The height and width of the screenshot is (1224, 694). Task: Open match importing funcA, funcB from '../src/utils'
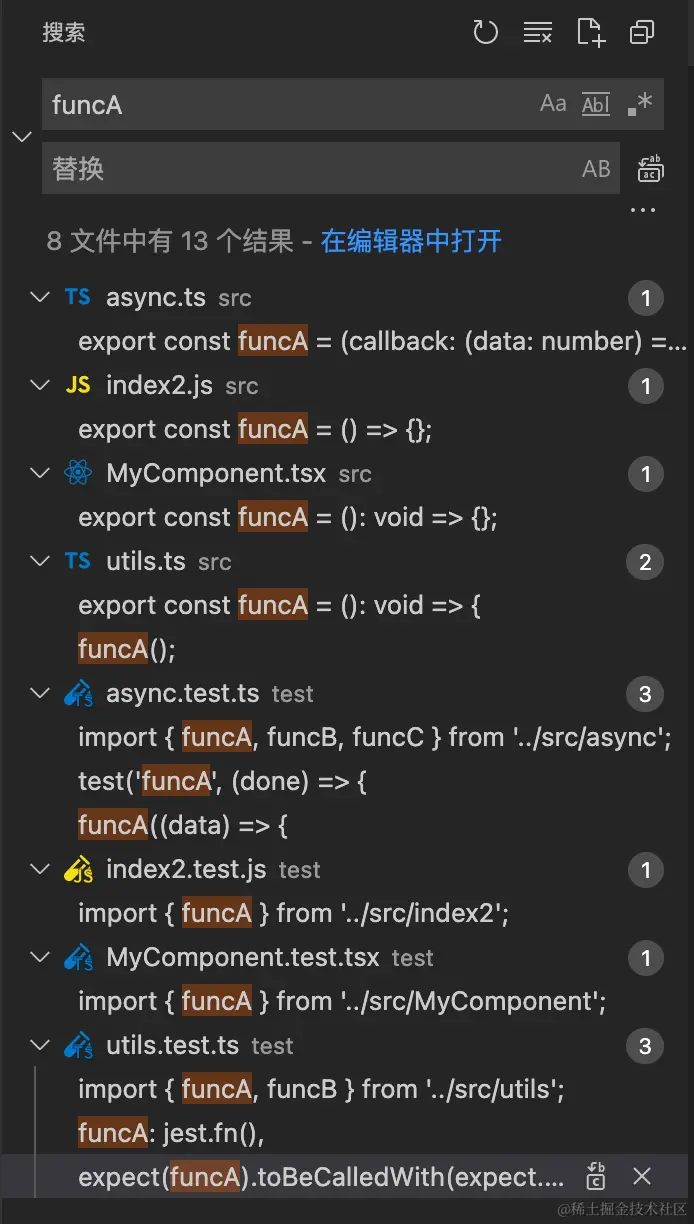(x=322, y=1089)
